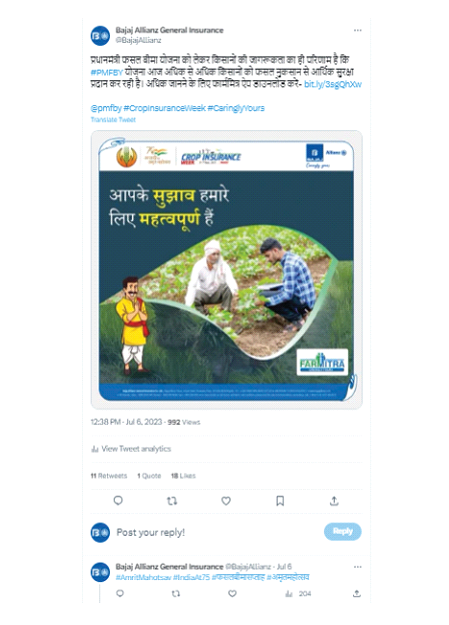This screenshot has height=625, width=449.
Task: Open the three-dot menu on main tweet
Action: 358,30
